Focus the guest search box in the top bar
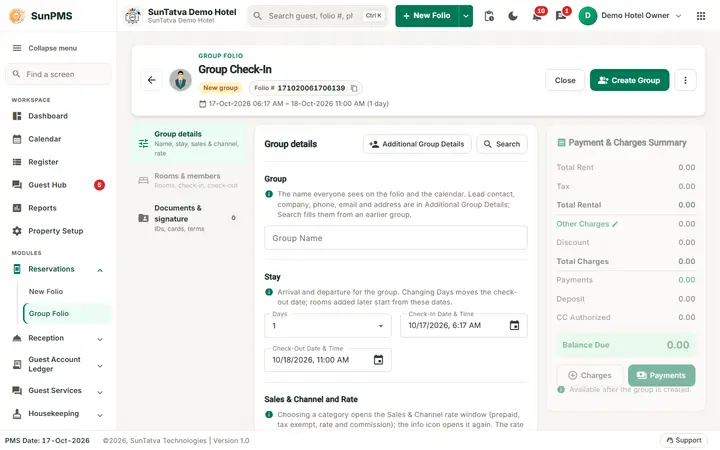Screen dimensions: 720x450 [x=318, y=16]
